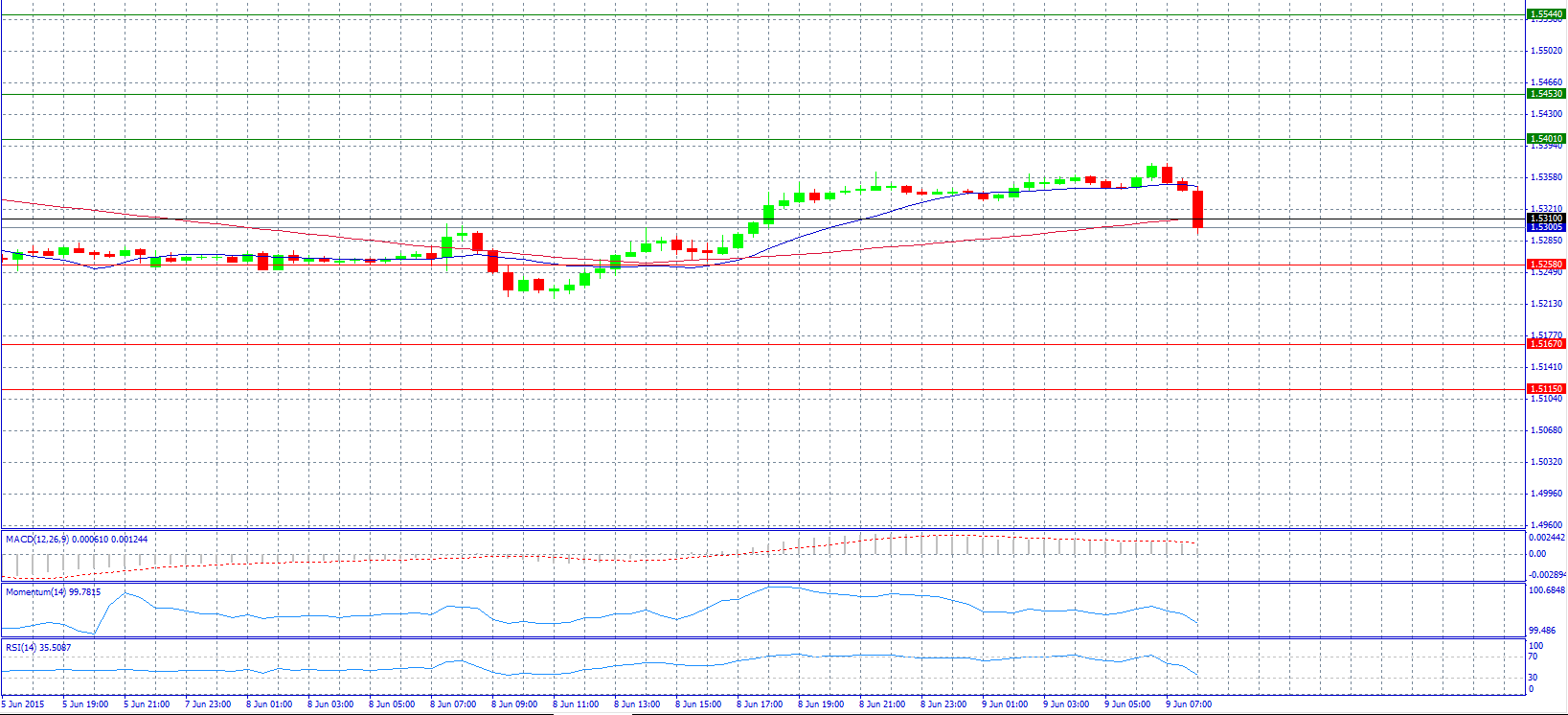Click the 1.49600 price scale value
Screen dimensions: 1568x715
point(1547,525)
